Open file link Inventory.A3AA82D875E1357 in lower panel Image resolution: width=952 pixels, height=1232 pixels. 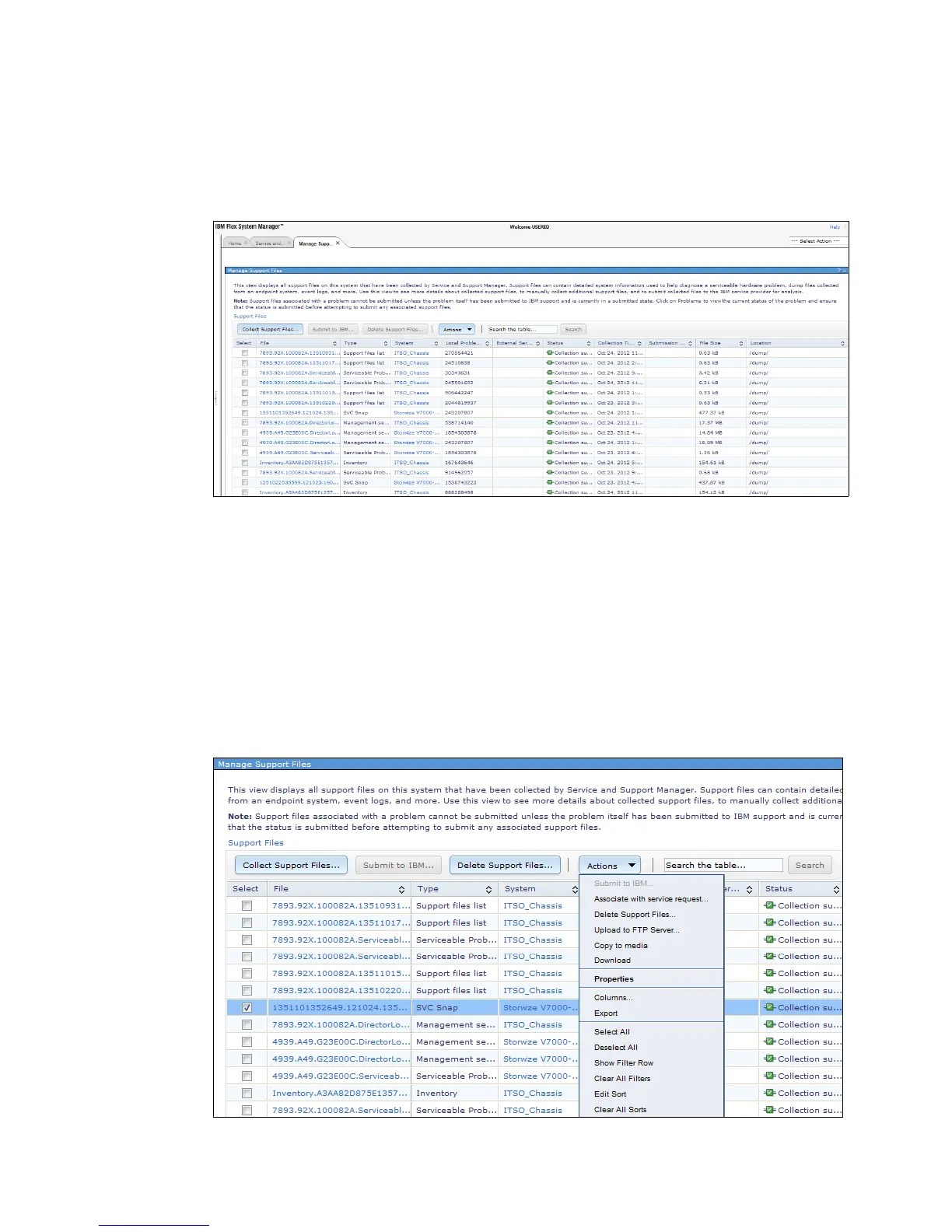[x=340, y=1094]
